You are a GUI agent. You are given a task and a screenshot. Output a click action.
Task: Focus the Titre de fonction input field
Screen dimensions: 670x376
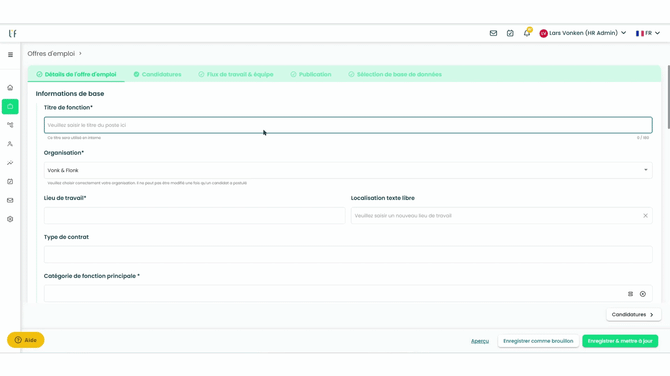pyautogui.click(x=348, y=125)
